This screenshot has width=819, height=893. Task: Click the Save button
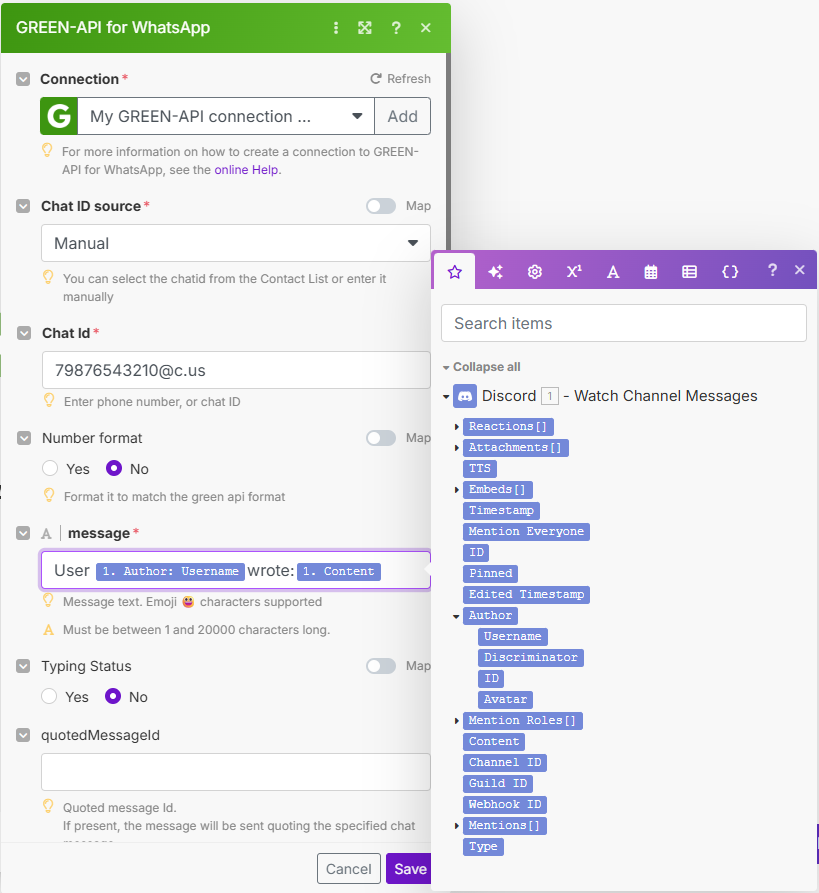pyautogui.click(x=410, y=868)
